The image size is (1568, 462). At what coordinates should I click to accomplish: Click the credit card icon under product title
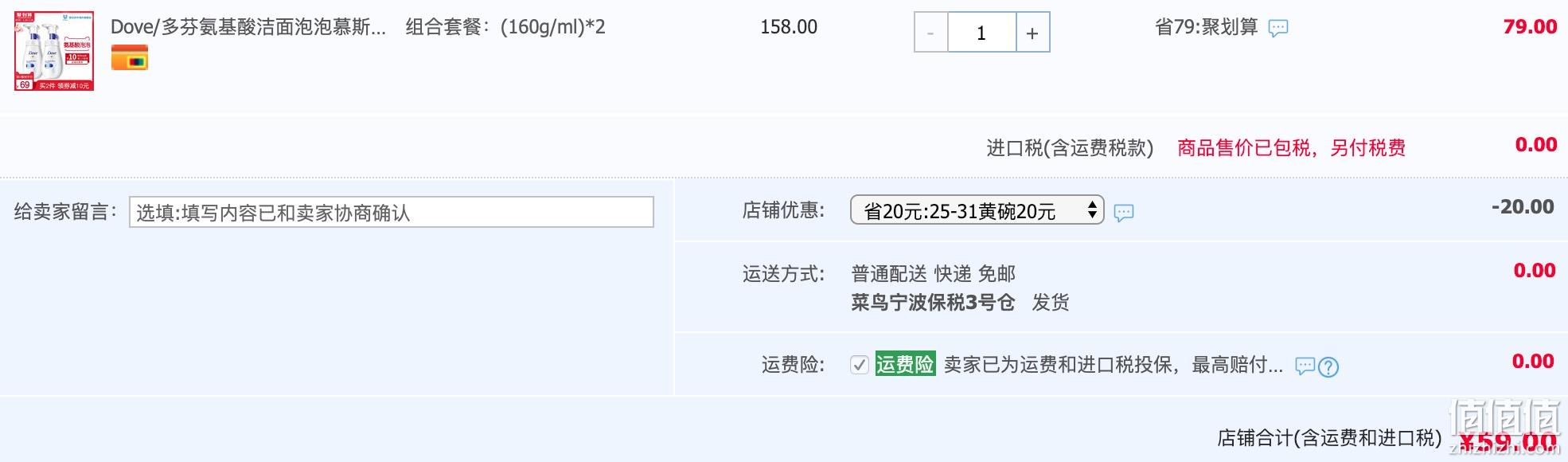pyautogui.click(x=130, y=58)
